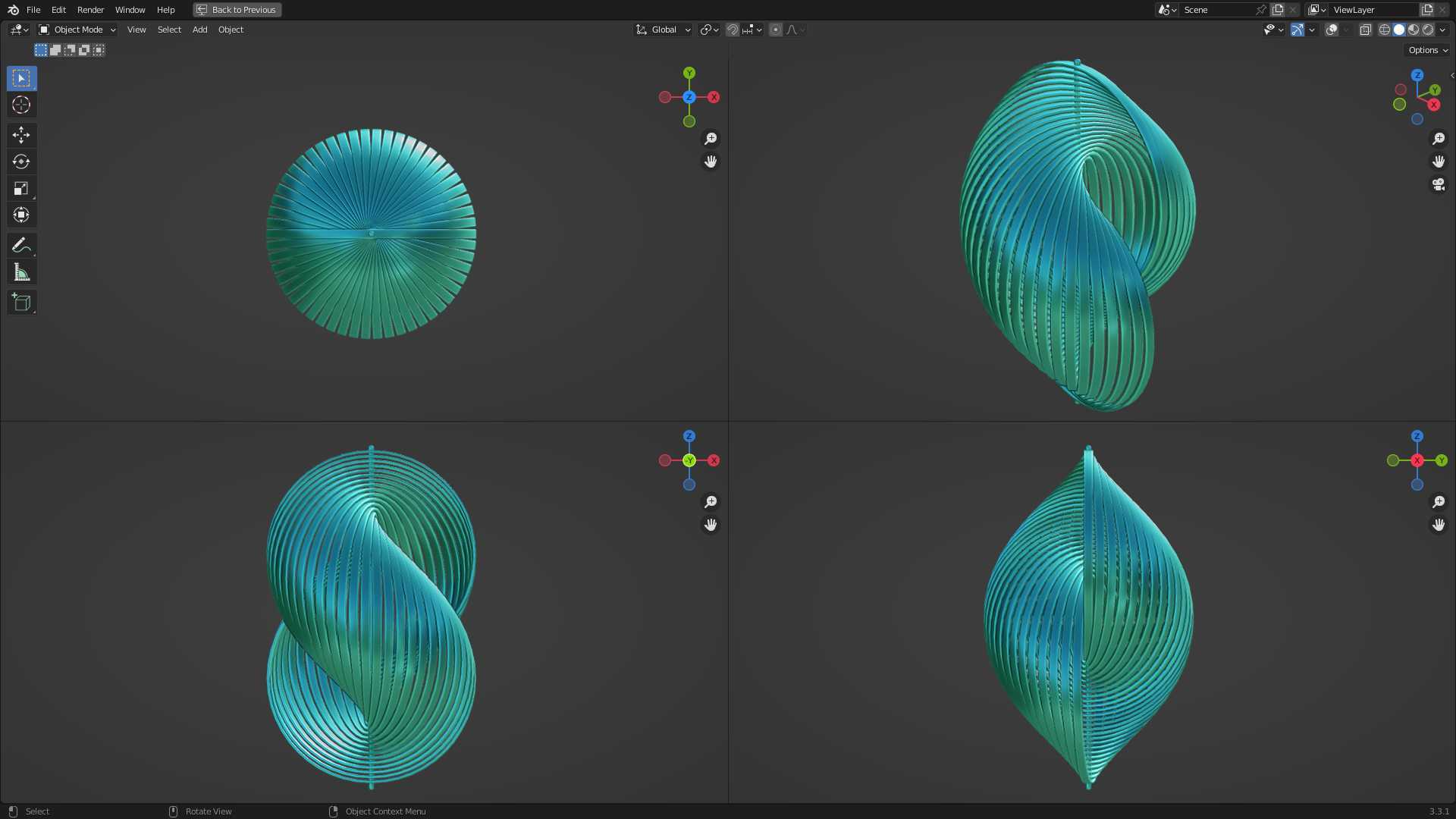Screen dimensions: 1456x819
Task: Select the Measure tool
Action: pos(21,272)
